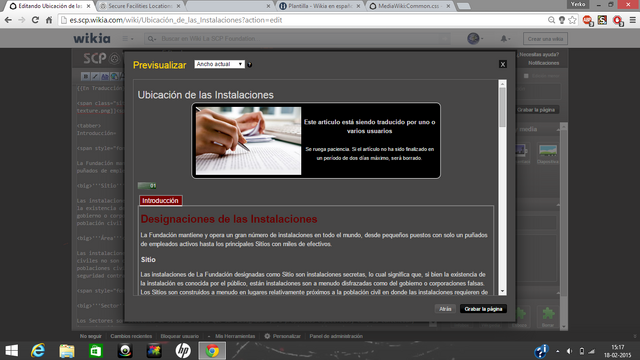Click the translation notice writing-hand image
The width and height of the screenshot is (640, 360).
point(249,141)
